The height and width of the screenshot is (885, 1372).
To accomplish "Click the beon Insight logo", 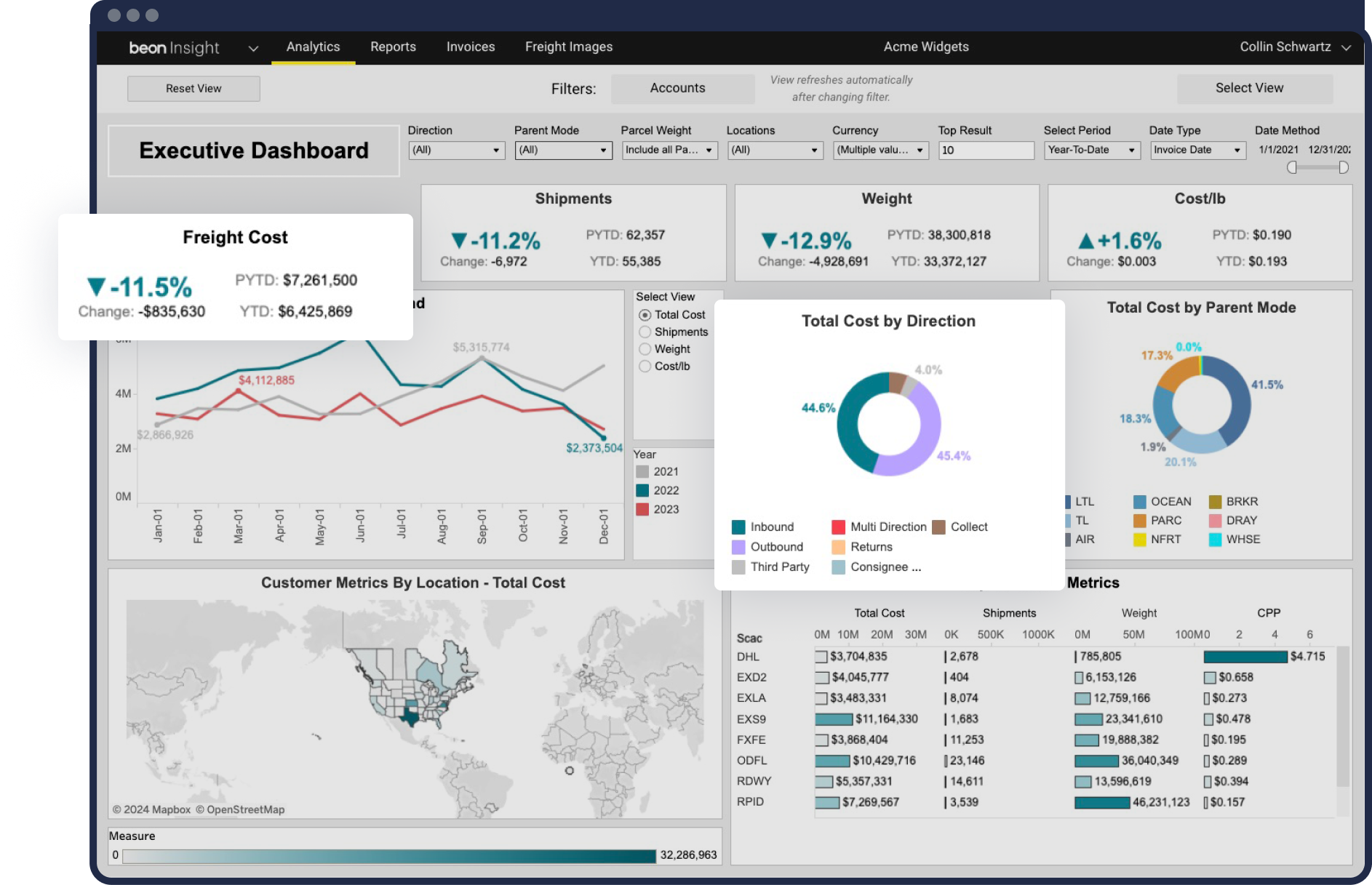I will click(174, 47).
